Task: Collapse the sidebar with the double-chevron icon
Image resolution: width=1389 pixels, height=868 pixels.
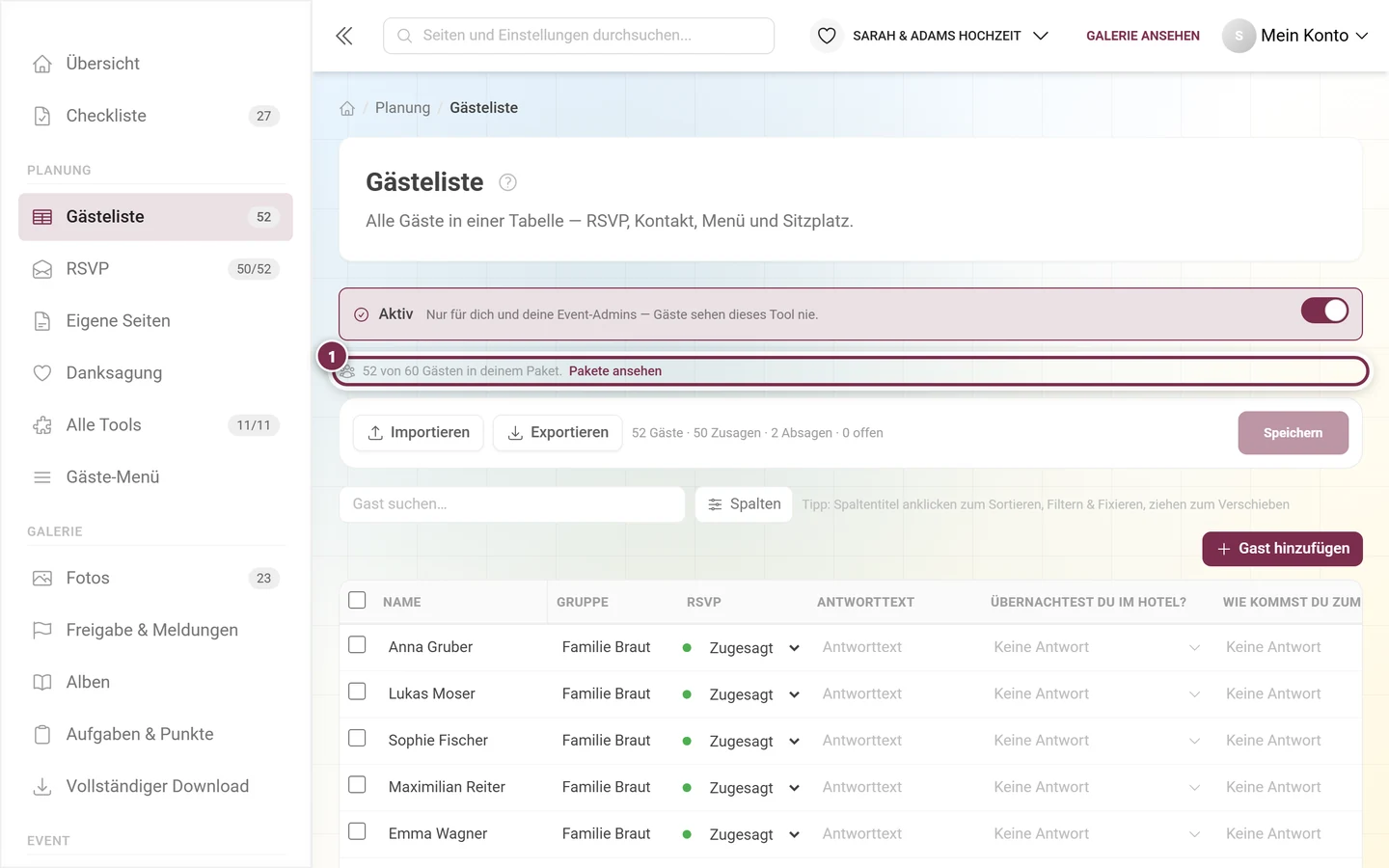Action: point(344,36)
